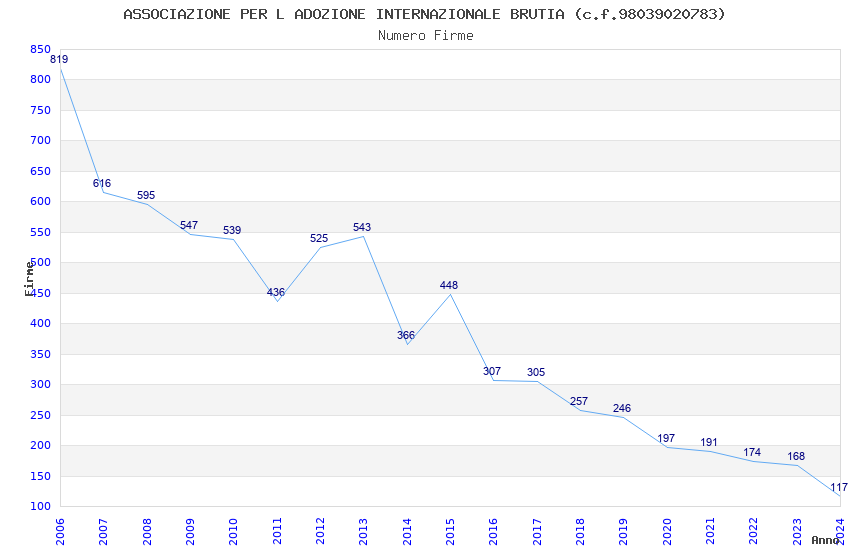Click the y-axis value 700
The height and width of the screenshot is (550, 850).
pyautogui.click(x=40, y=140)
